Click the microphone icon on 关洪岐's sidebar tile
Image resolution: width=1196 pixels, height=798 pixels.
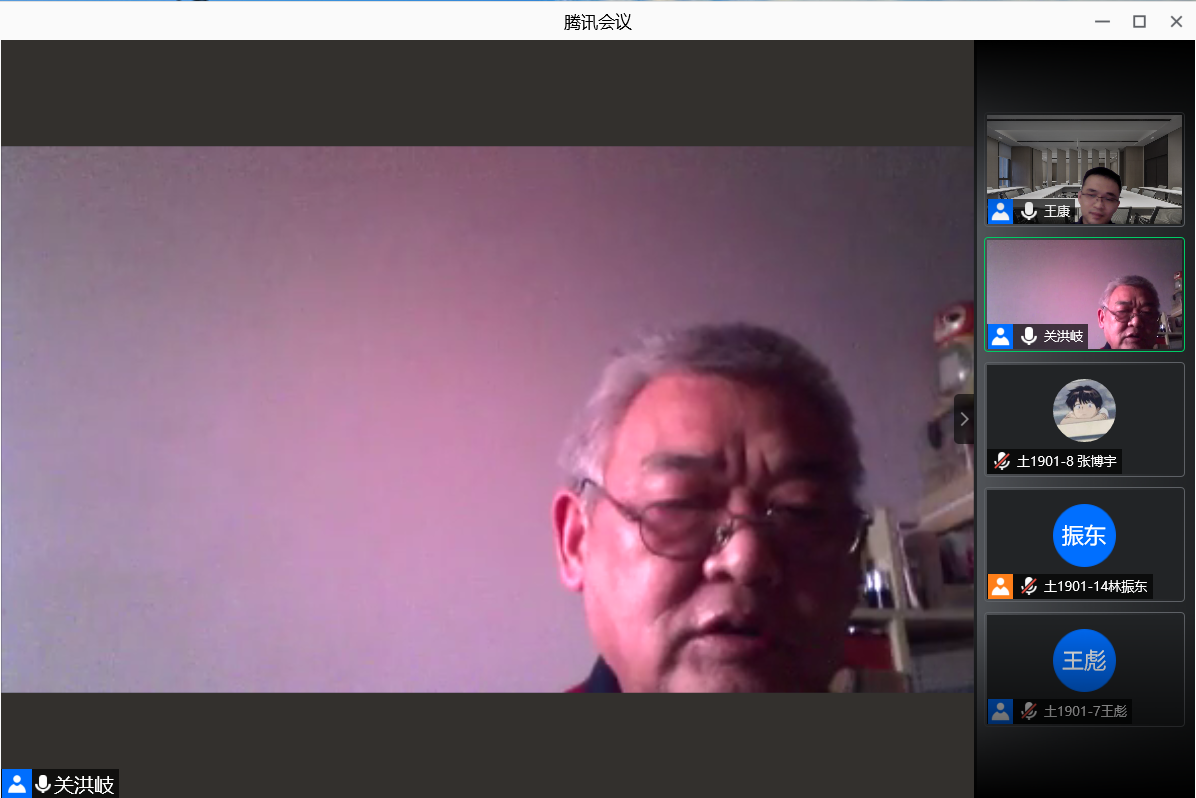pyautogui.click(x=1028, y=336)
